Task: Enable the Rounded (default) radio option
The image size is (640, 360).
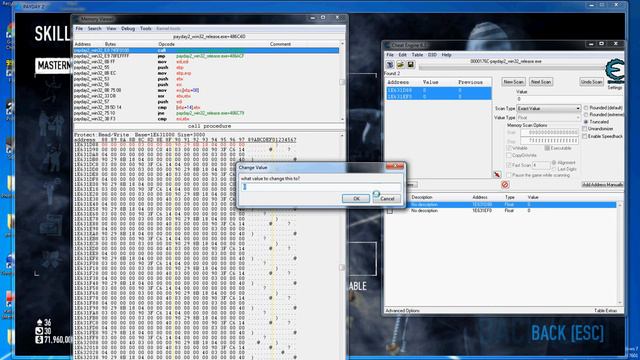Action: point(586,108)
